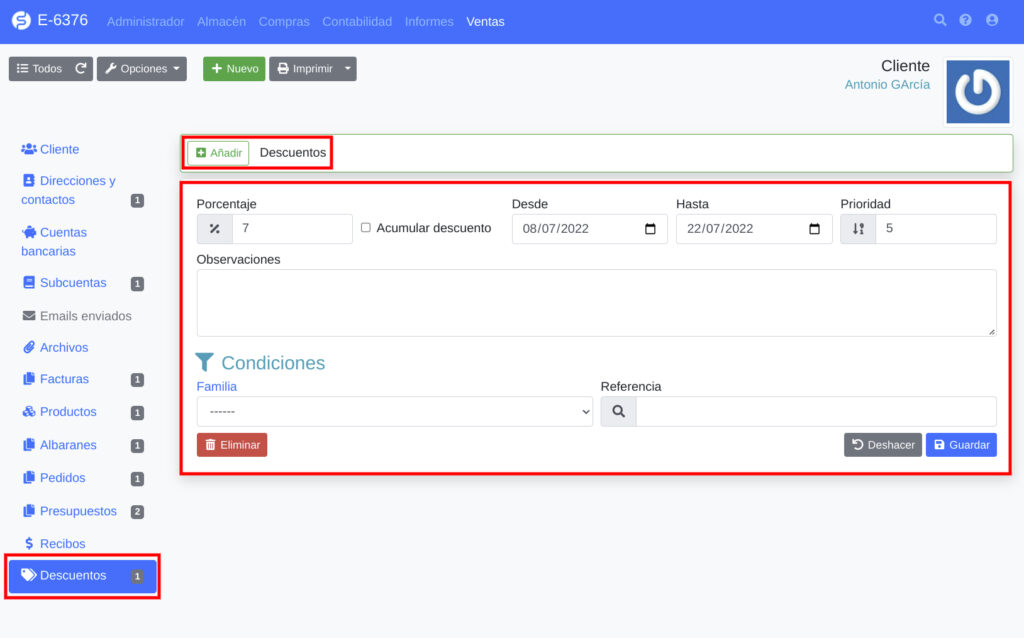1024x638 pixels.
Task: Click the search magnifier icon in top bar
Action: click(x=940, y=20)
